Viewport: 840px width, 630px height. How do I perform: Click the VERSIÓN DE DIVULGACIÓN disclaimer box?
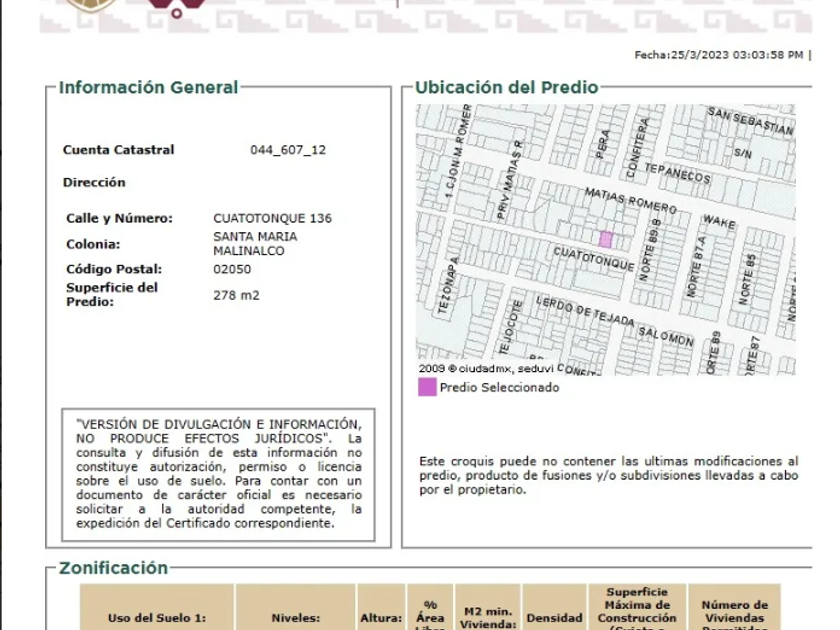219,474
